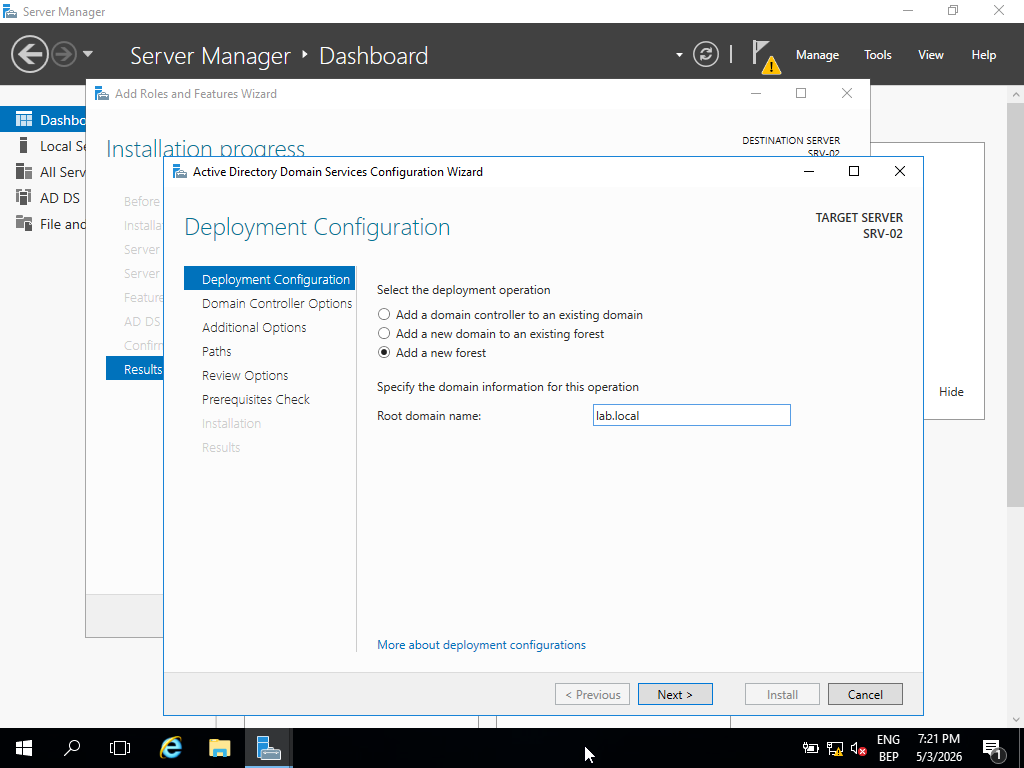This screenshot has height=768, width=1024.
Task: Open the Help menu
Action: click(x=984, y=55)
